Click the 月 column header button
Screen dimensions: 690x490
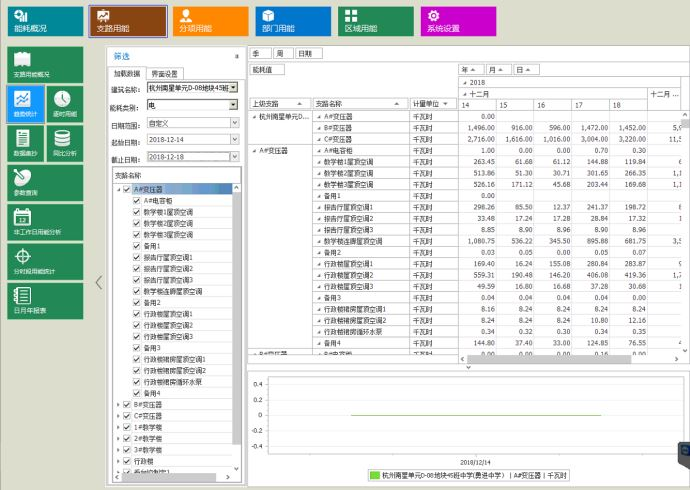tap(495, 69)
